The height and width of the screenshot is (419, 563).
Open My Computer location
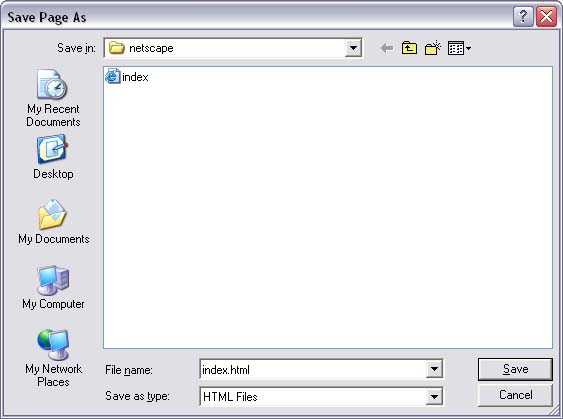tap(53, 287)
